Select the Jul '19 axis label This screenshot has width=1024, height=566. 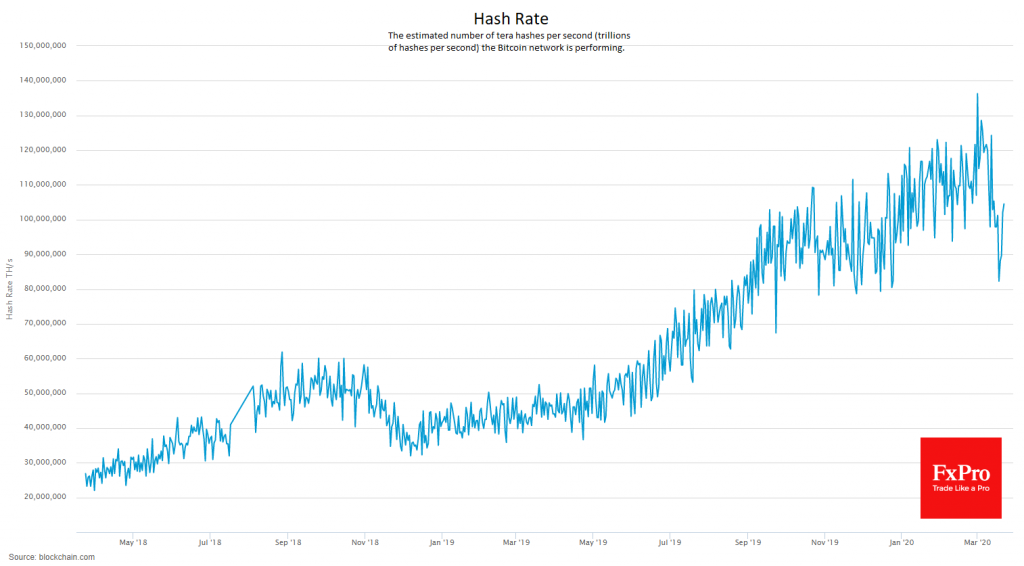coord(670,543)
